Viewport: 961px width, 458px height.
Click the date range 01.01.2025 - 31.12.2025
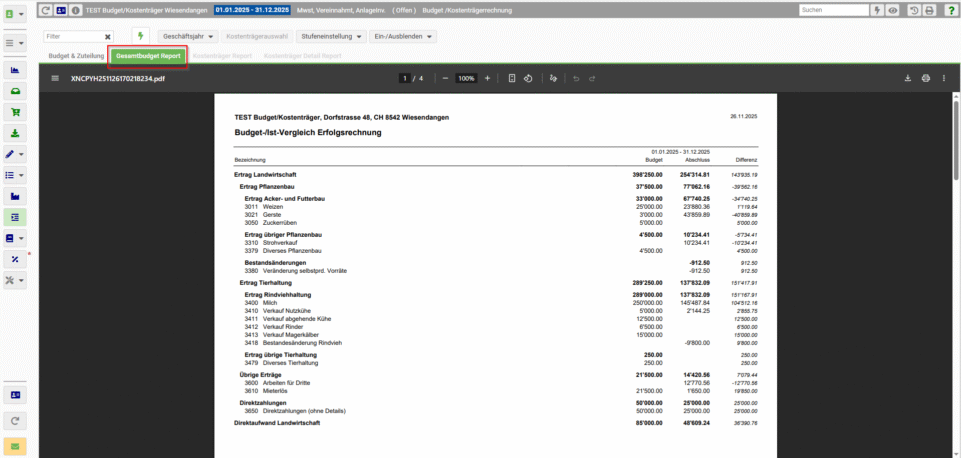point(253,10)
